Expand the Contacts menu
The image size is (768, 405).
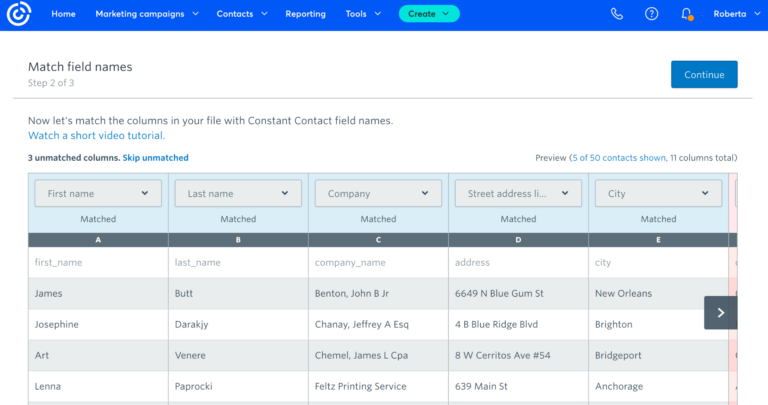coord(241,14)
